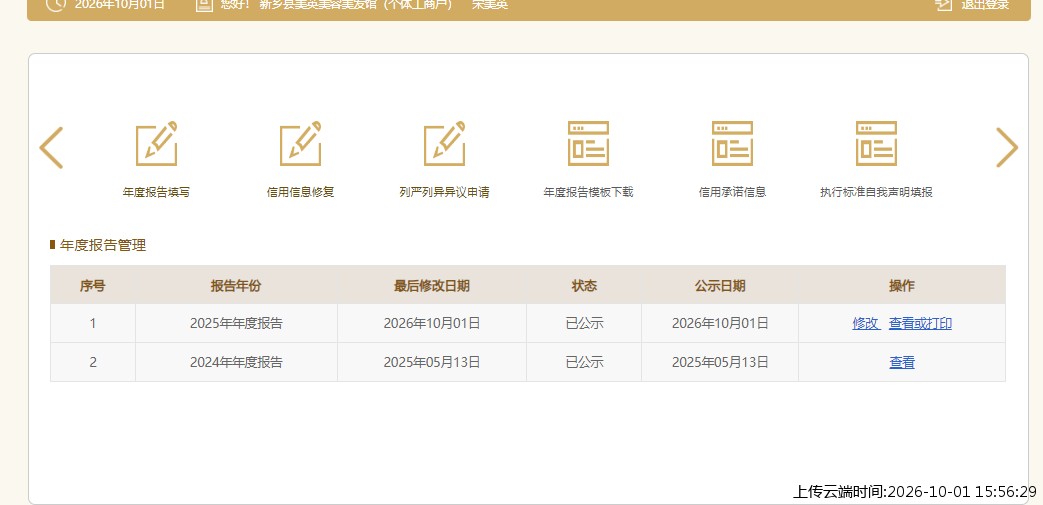Select the 2025年年度报告 row cell
This screenshot has height=505, width=1043.
[236, 324]
